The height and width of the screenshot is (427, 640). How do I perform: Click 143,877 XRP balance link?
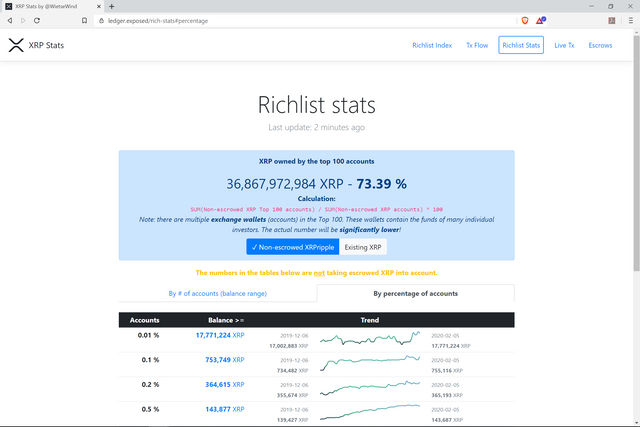[x=224, y=409]
